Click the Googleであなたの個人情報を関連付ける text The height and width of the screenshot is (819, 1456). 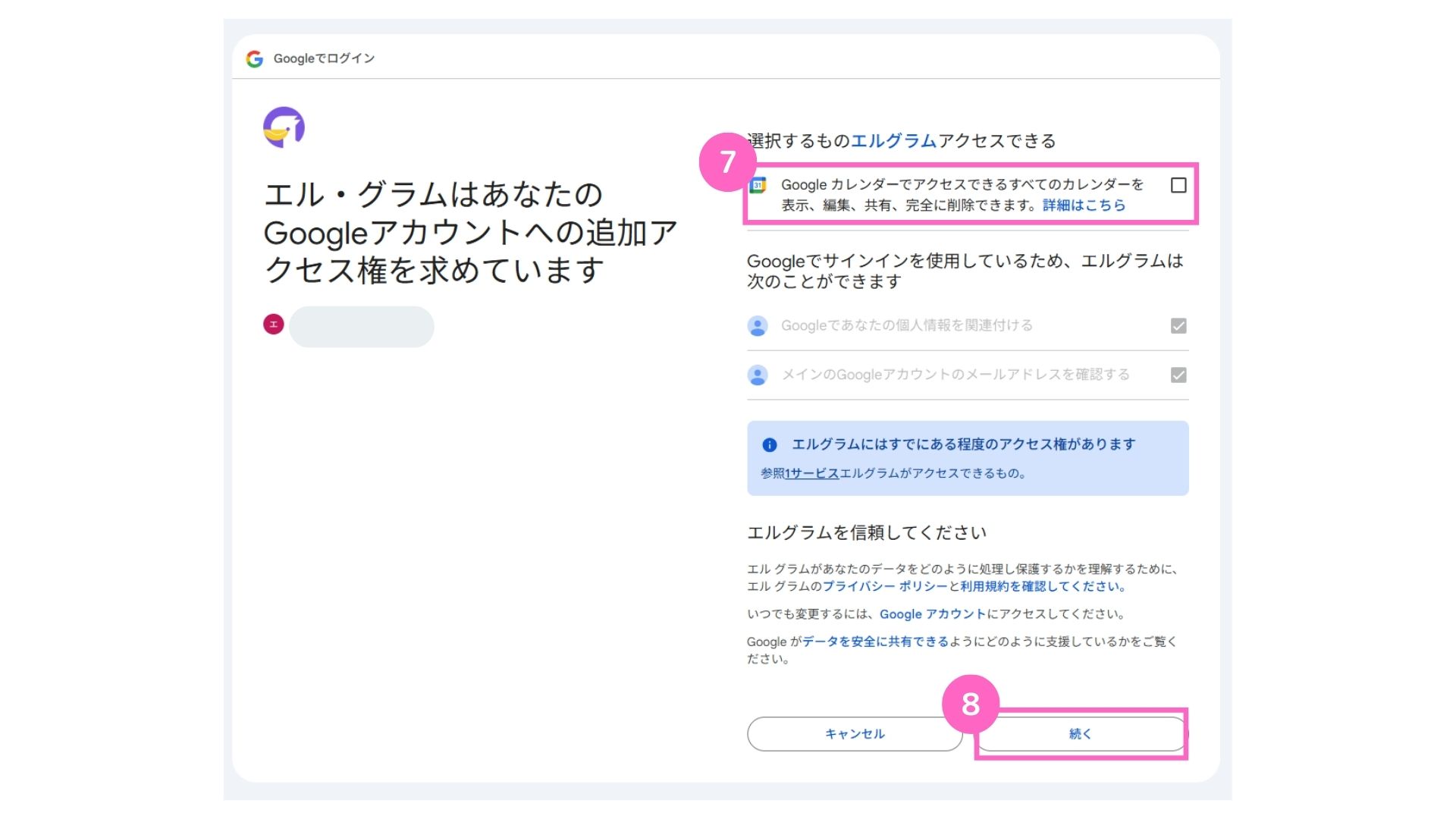pyautogui.click(x=907, y=325)
